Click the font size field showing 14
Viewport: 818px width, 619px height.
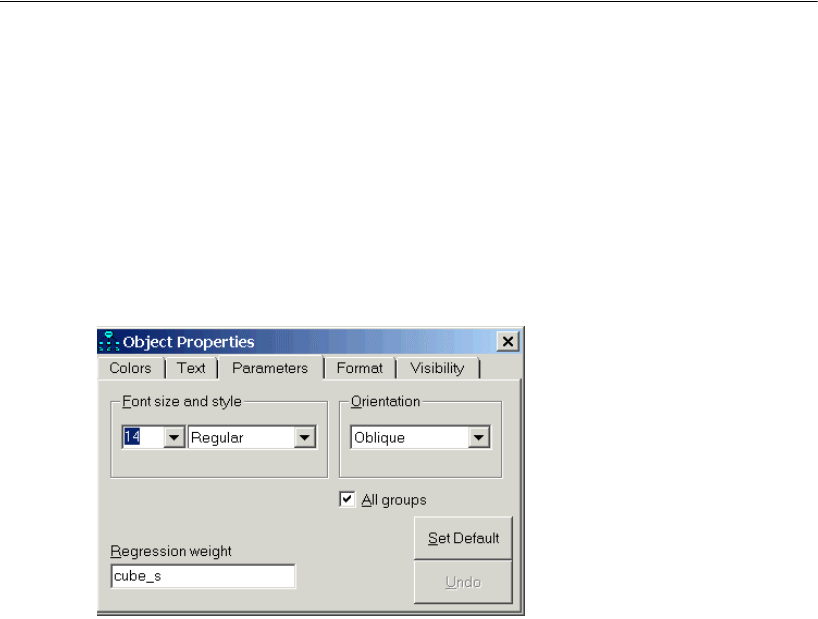click(x=143, y=437)
